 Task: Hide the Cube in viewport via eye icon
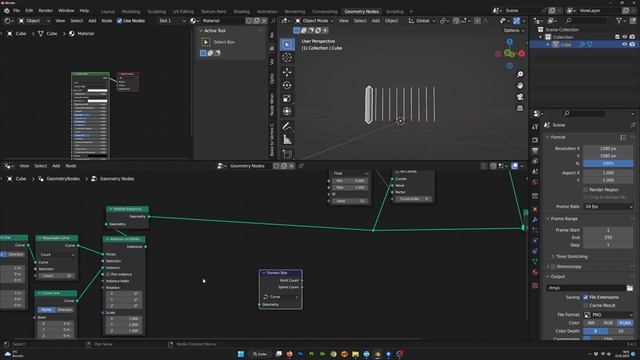click(x=624, y=44)
